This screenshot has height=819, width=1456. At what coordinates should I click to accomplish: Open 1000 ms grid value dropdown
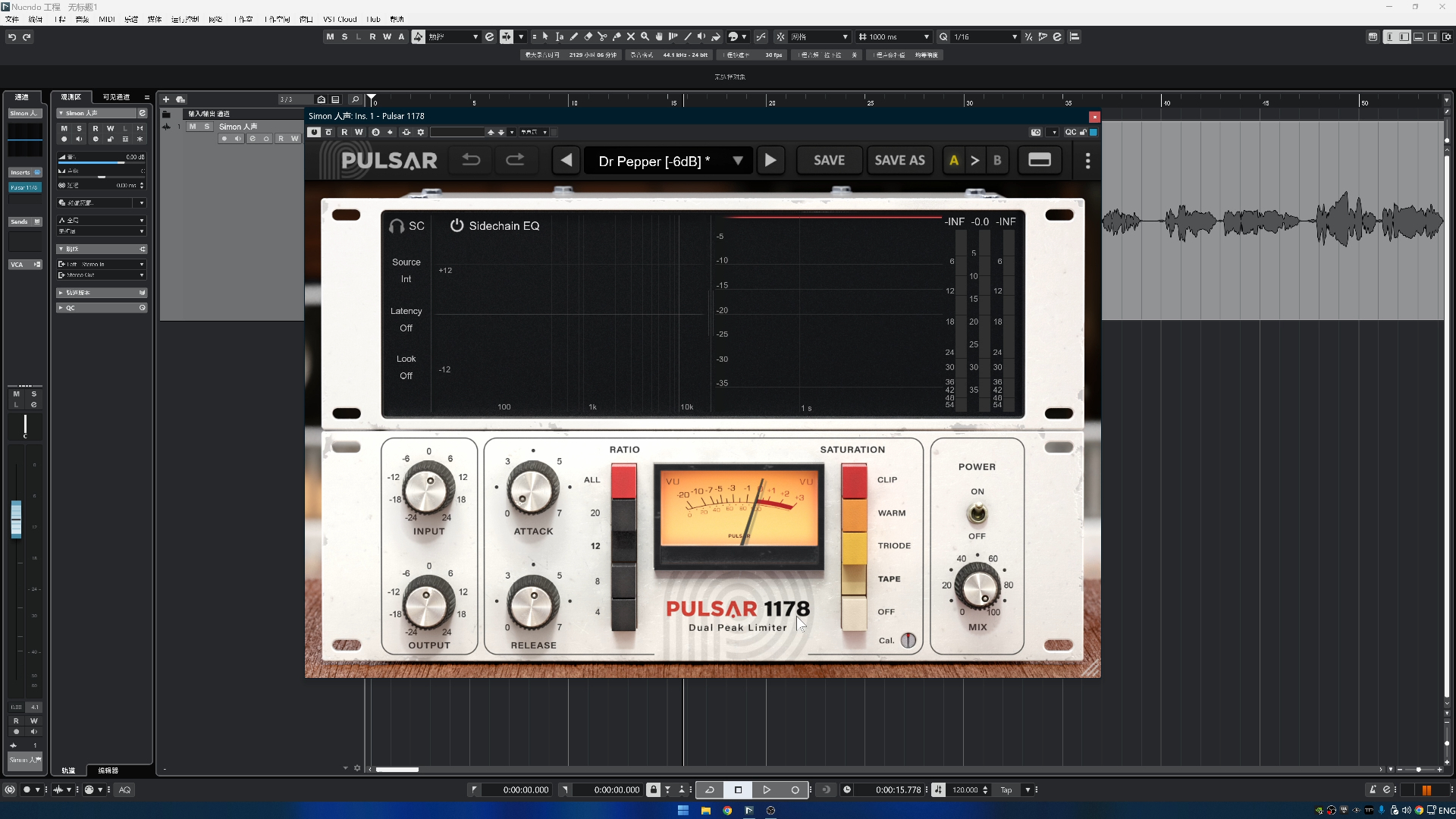[926, 36]
